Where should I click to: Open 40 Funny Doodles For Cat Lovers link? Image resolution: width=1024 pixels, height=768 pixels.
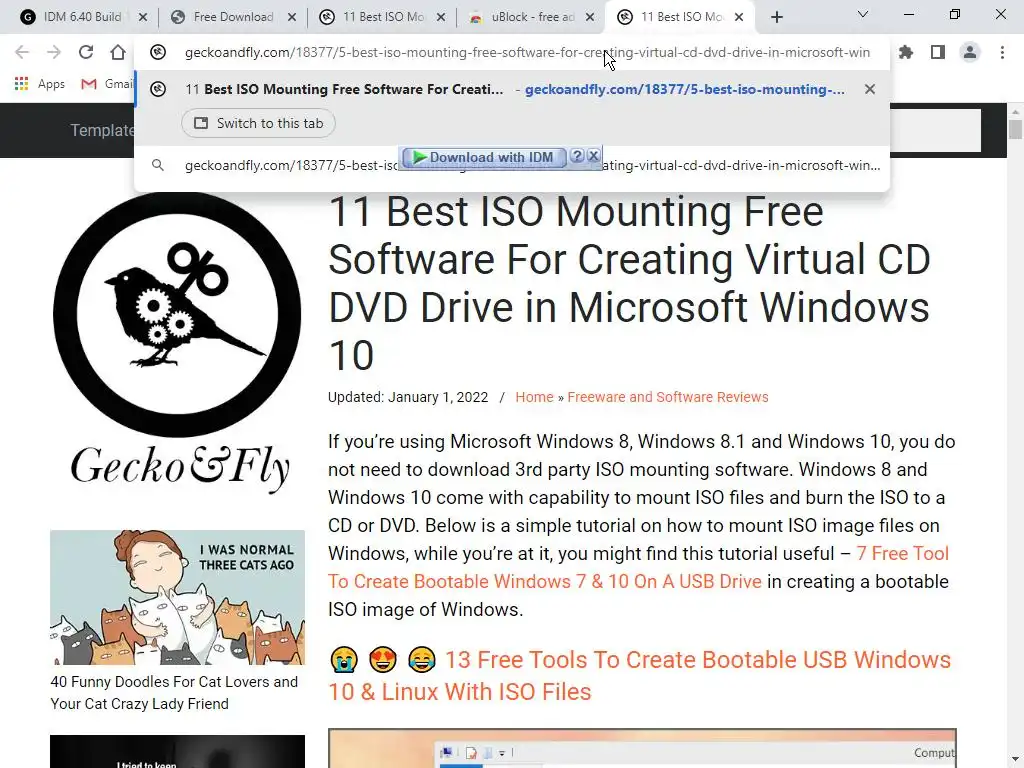174,693
